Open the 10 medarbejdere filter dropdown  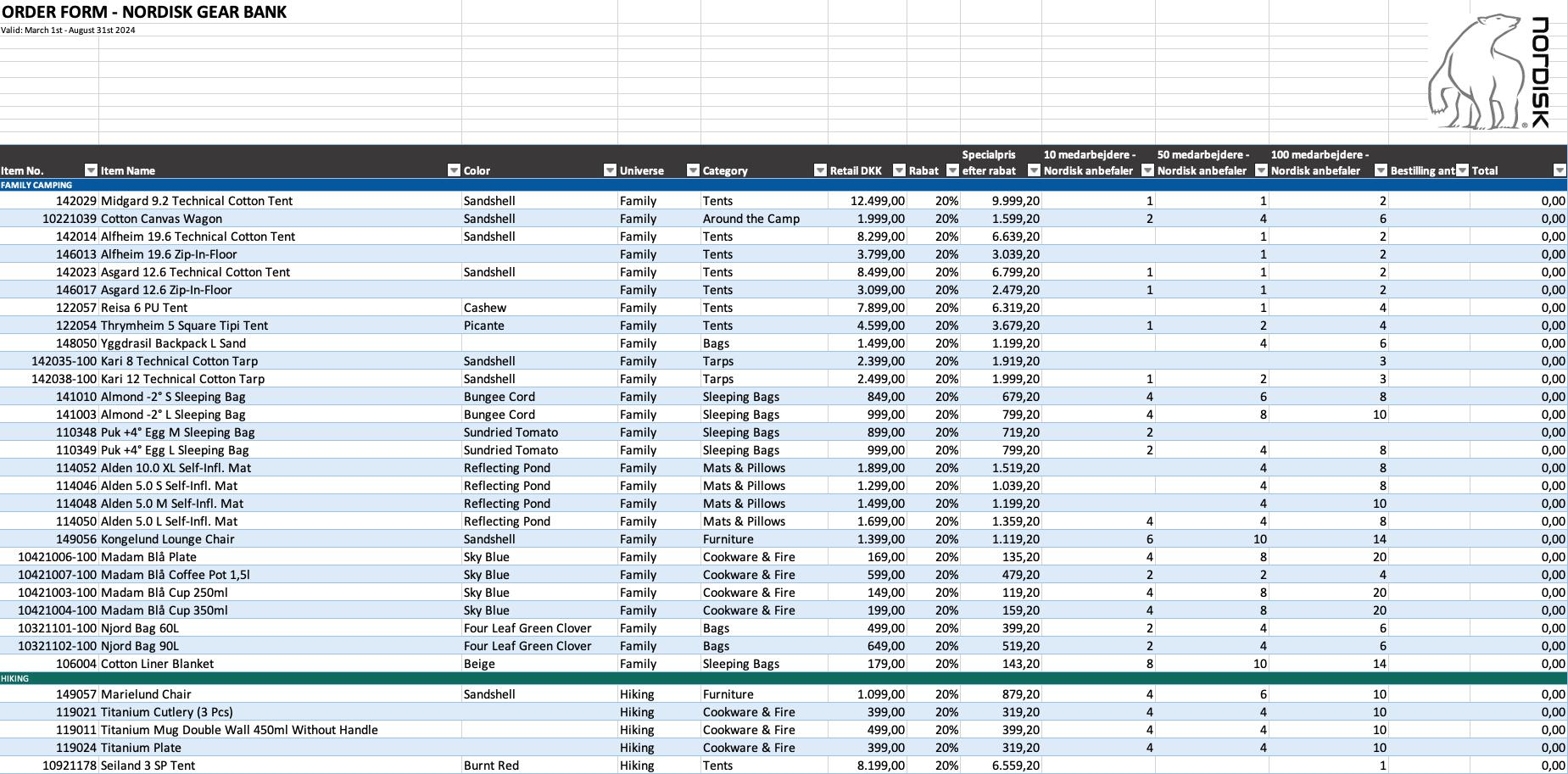click(x=1147, y=170)
